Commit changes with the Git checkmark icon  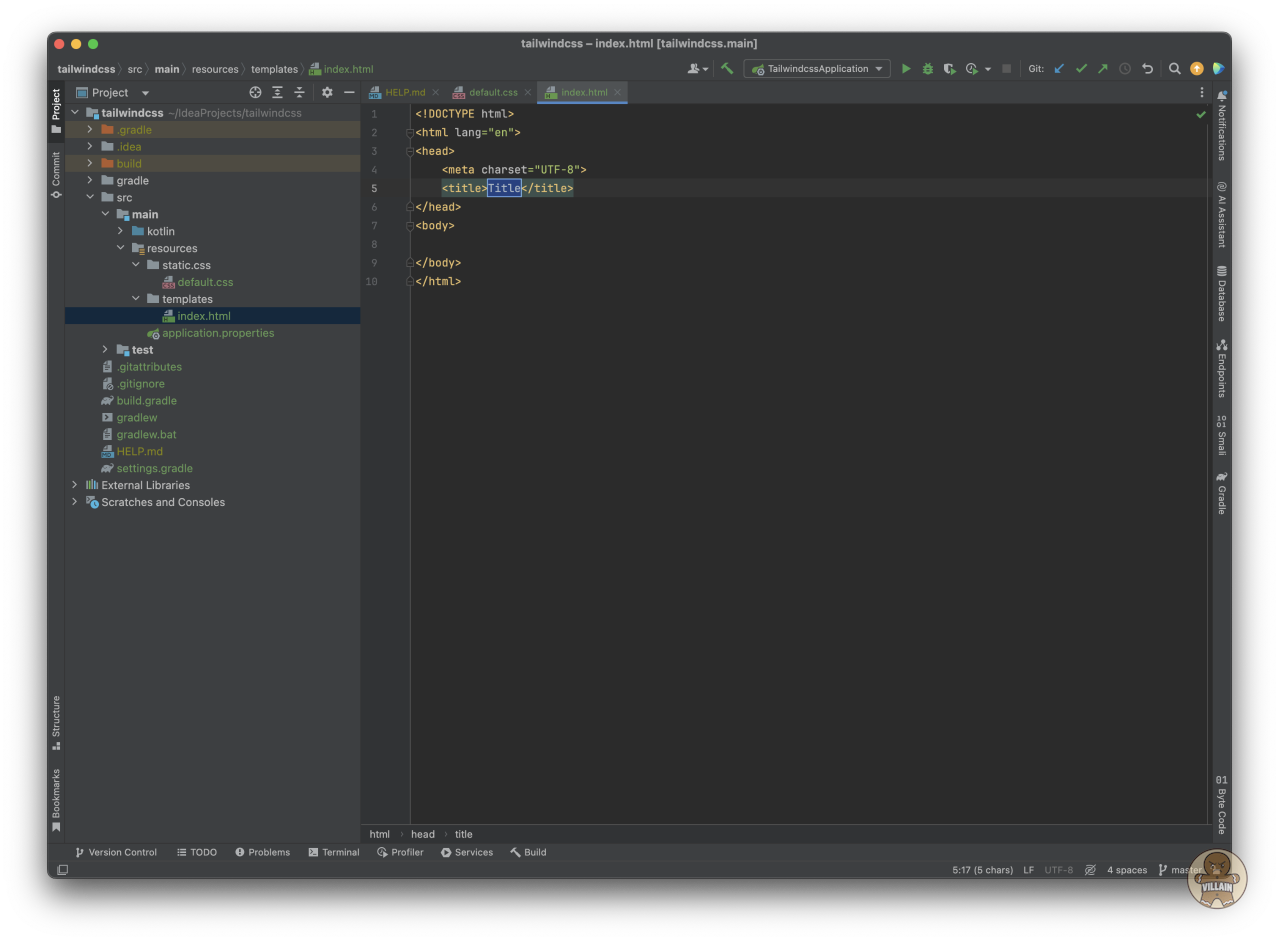click(x=1081, y=69)
